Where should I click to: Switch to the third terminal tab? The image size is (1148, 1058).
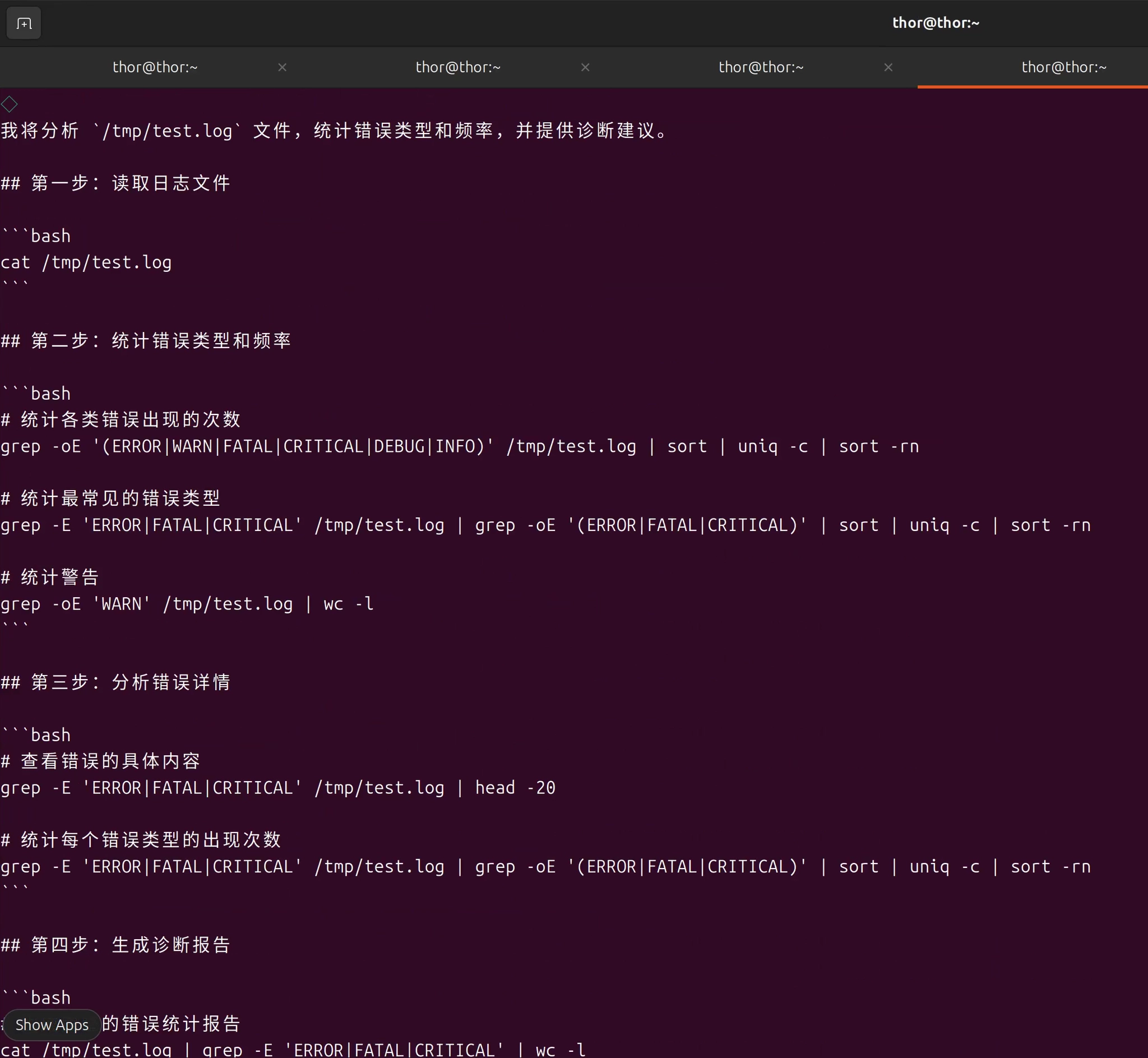(761, 67)
